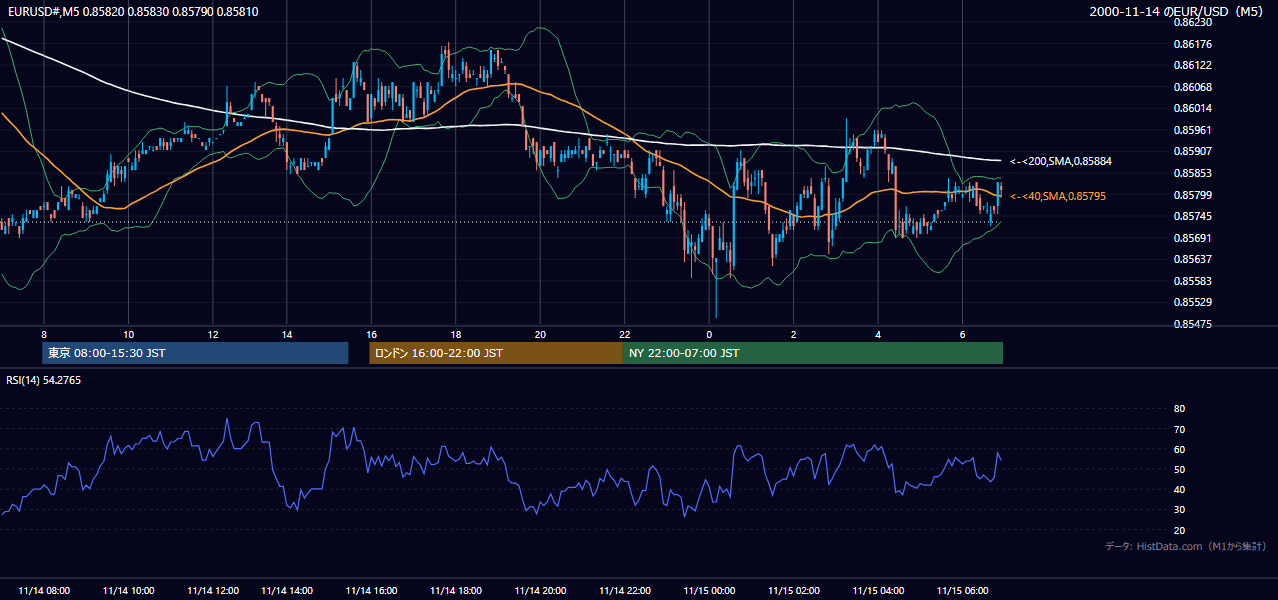Click RSI scale value 30

1179,510
